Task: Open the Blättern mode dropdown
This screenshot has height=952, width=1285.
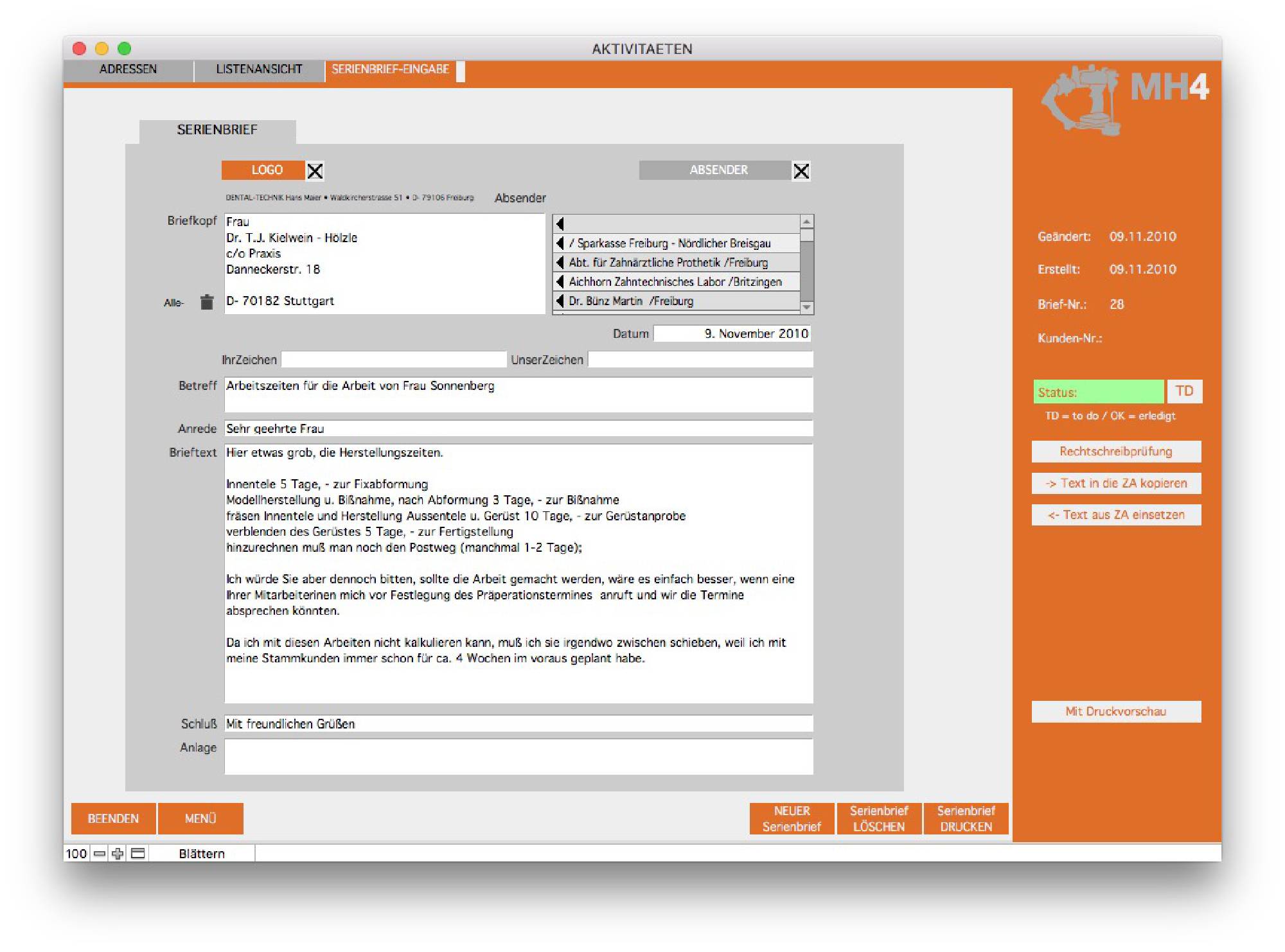Action: pyautogui.click(x=202, y=853)
